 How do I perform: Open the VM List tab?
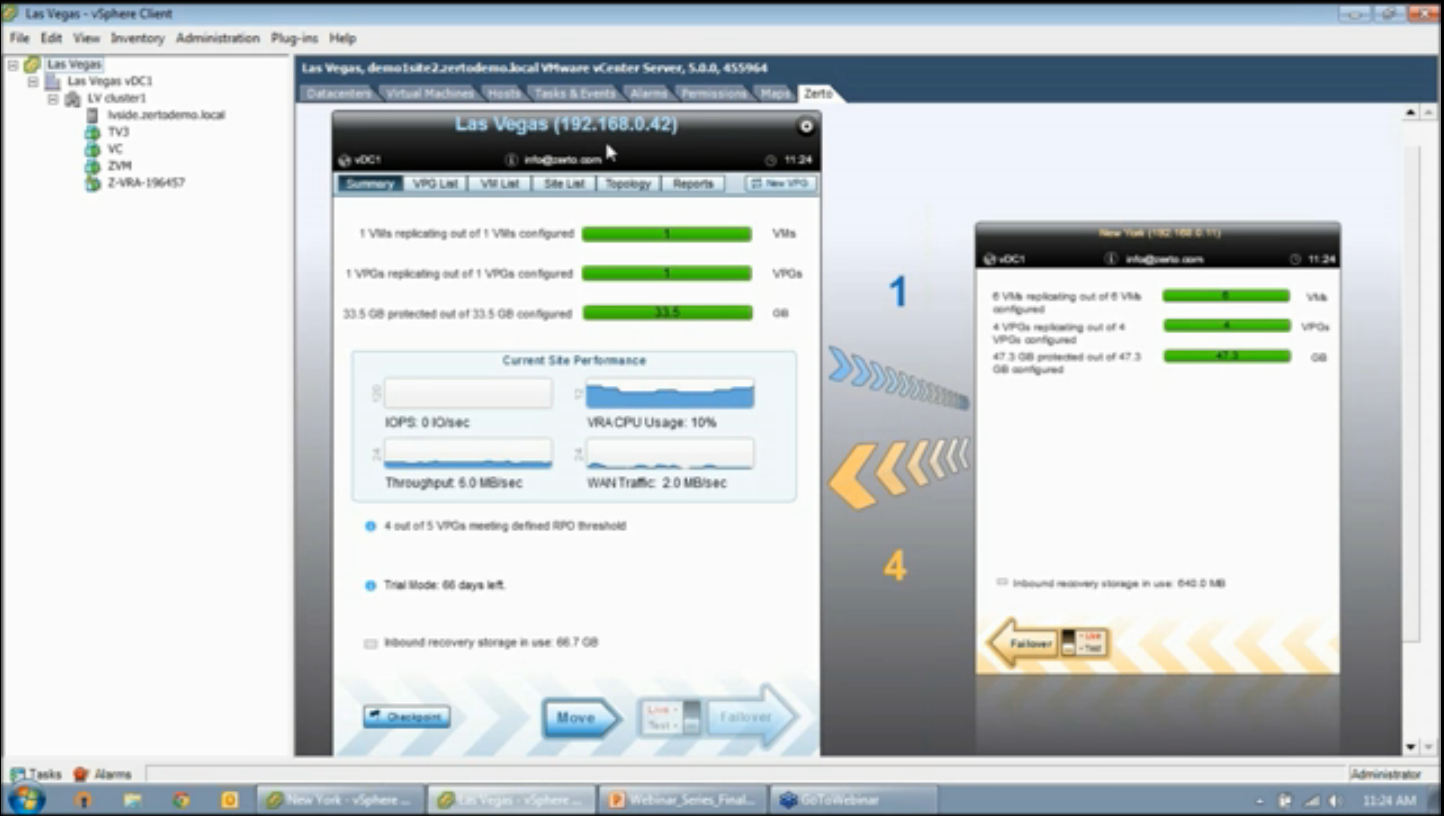coord(500,184)
